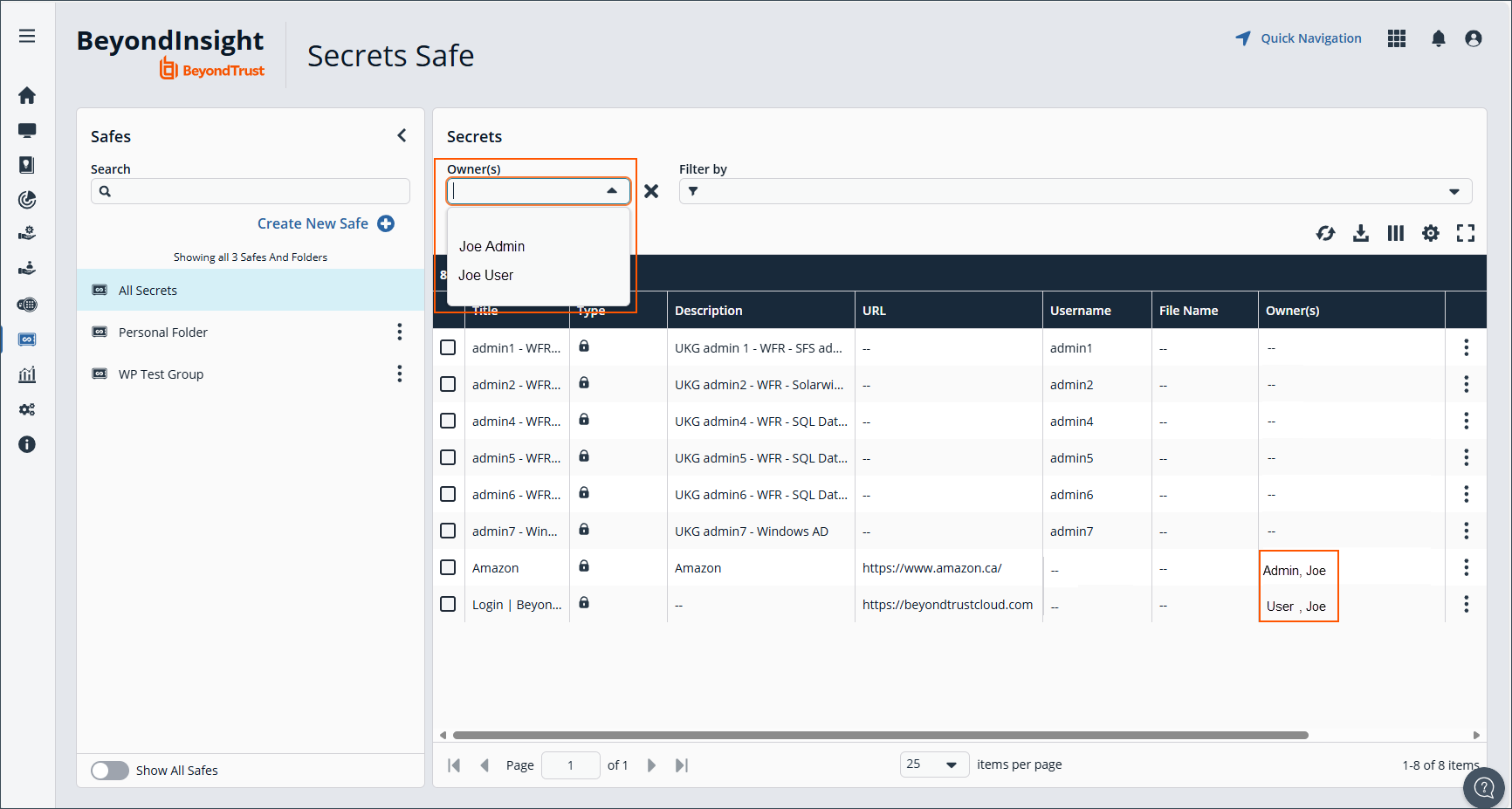Open the notifications bell
This screenshot has height=809, width=1512.
1439,38
